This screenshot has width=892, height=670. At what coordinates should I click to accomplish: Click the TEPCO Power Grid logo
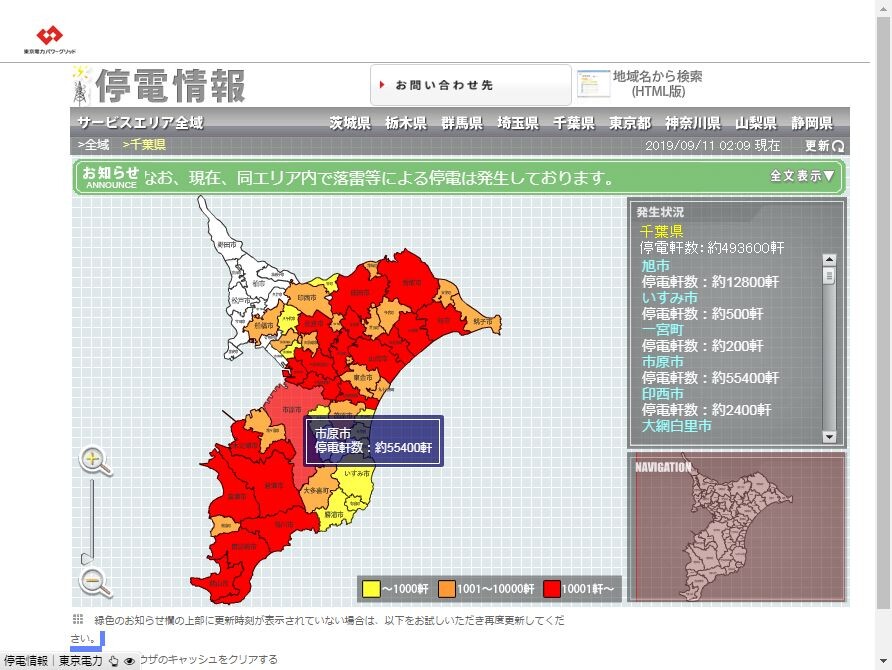coord(49,39)
